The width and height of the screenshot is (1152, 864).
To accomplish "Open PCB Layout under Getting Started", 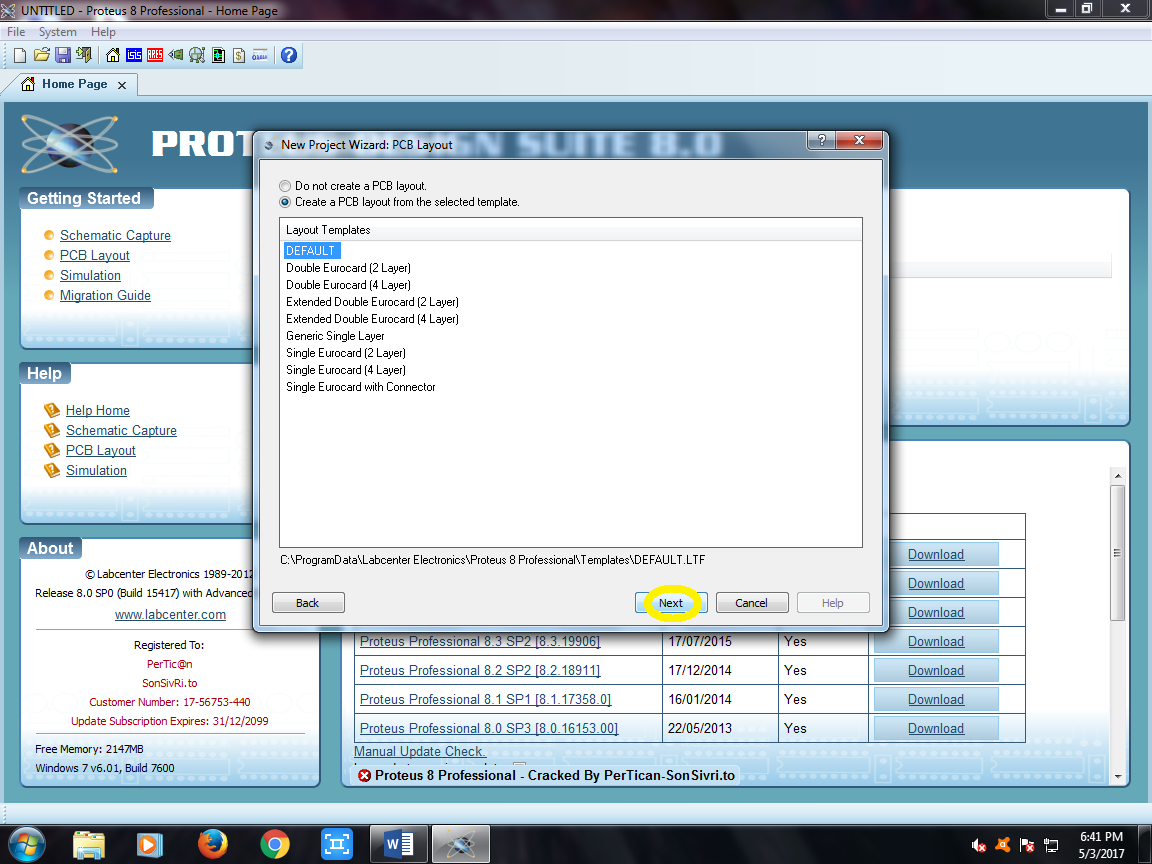I will click(x=95, y=255).
